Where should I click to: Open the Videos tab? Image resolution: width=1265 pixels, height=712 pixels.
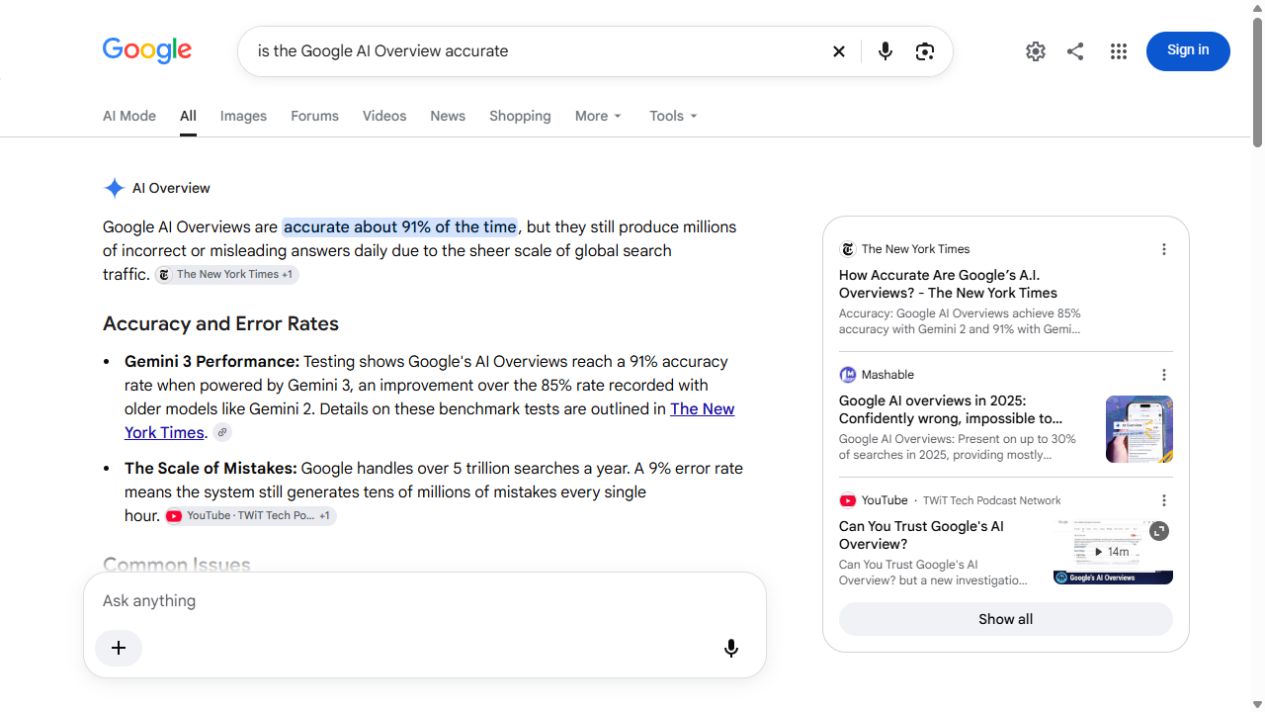(384, 116)
